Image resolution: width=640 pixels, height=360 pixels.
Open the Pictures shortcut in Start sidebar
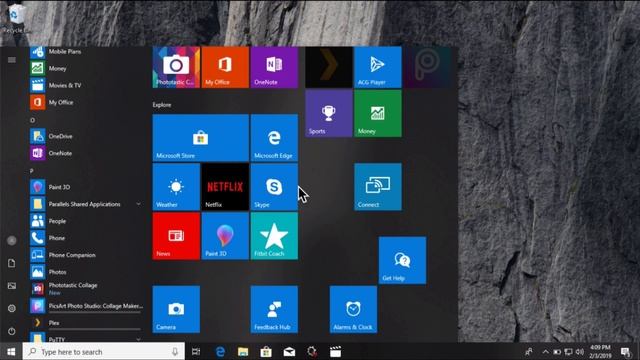pos(11,286)
